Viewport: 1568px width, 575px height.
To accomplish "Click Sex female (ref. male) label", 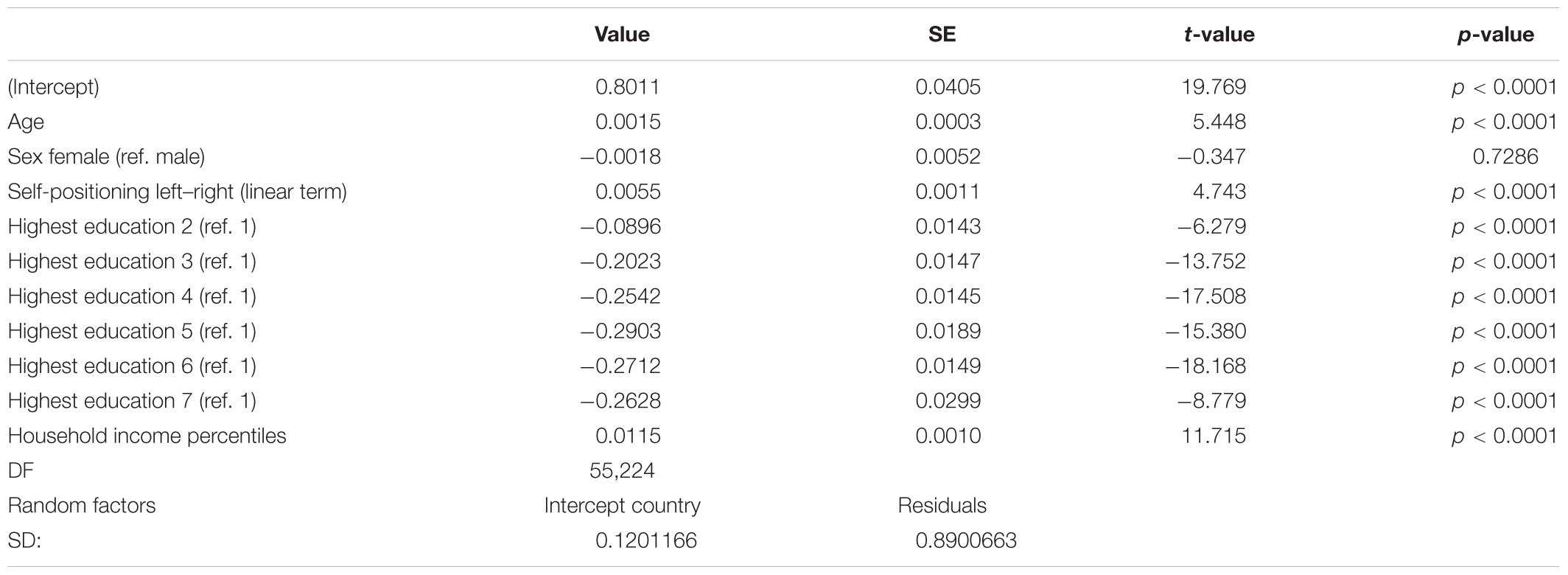I will pyautogui.click(x=106, y=156).
